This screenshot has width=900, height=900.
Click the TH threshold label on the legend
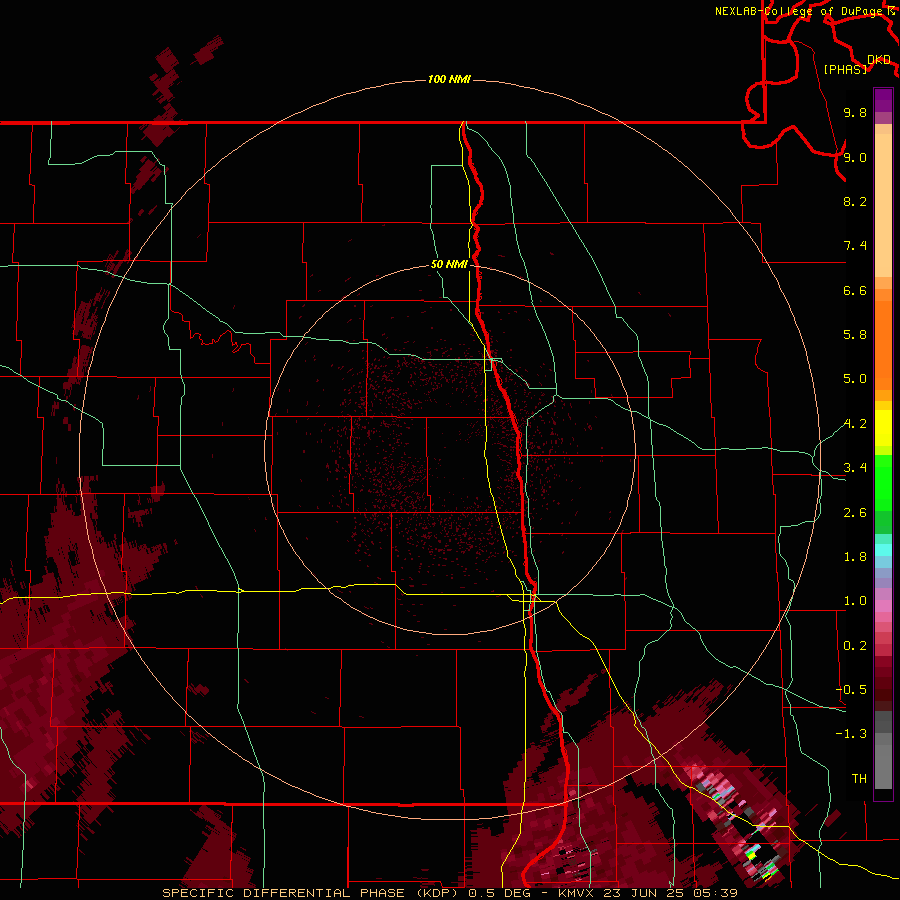(859, 779)
